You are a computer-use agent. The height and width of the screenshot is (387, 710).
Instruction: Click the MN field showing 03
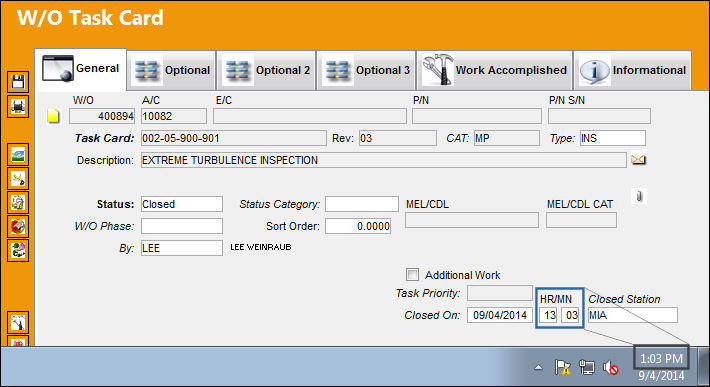571,315
